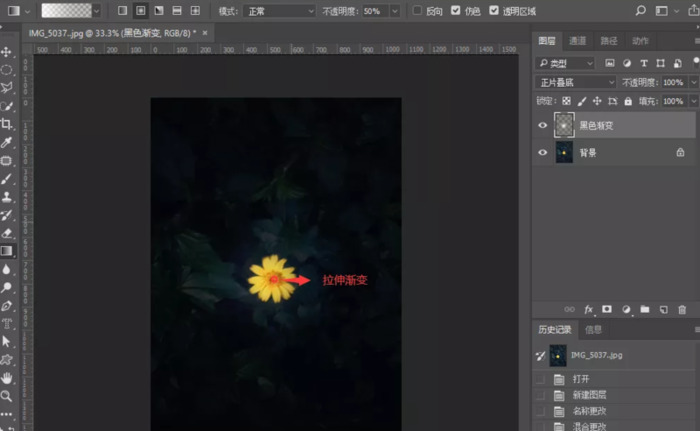Select the Hand tool

coord(6,378)
